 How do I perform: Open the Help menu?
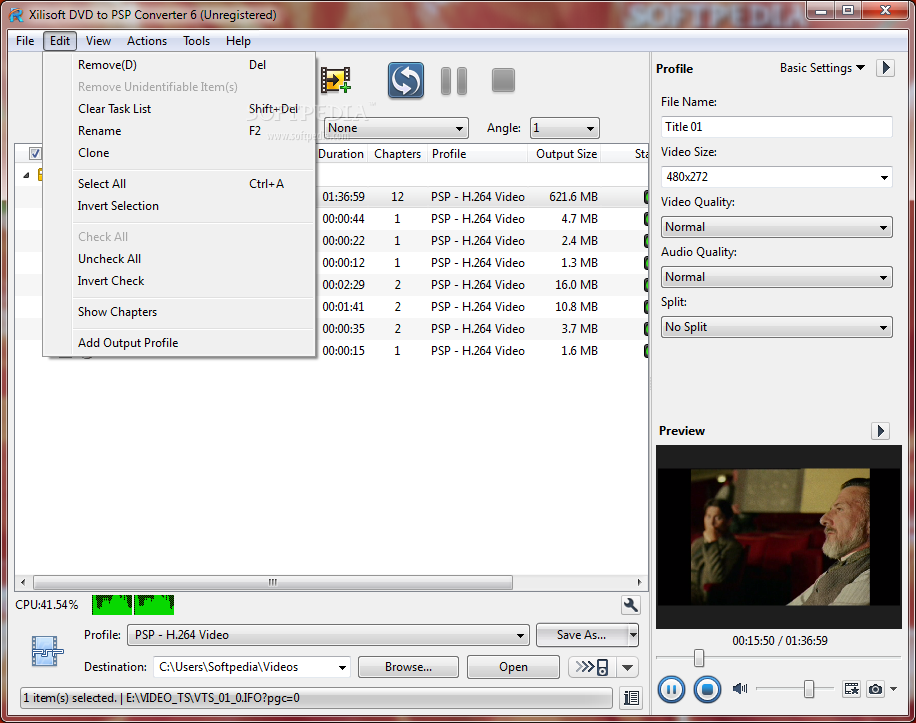[238, 41]
